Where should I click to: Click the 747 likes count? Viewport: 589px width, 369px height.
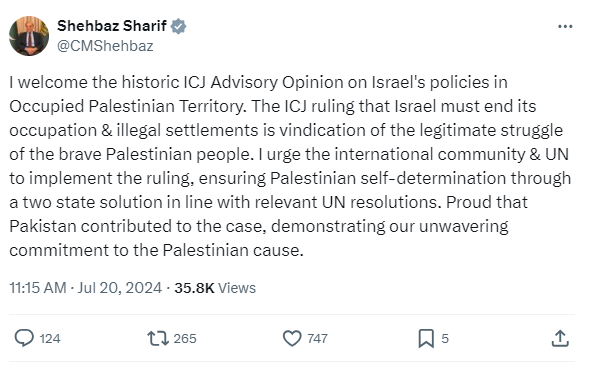tap(317, 339)
